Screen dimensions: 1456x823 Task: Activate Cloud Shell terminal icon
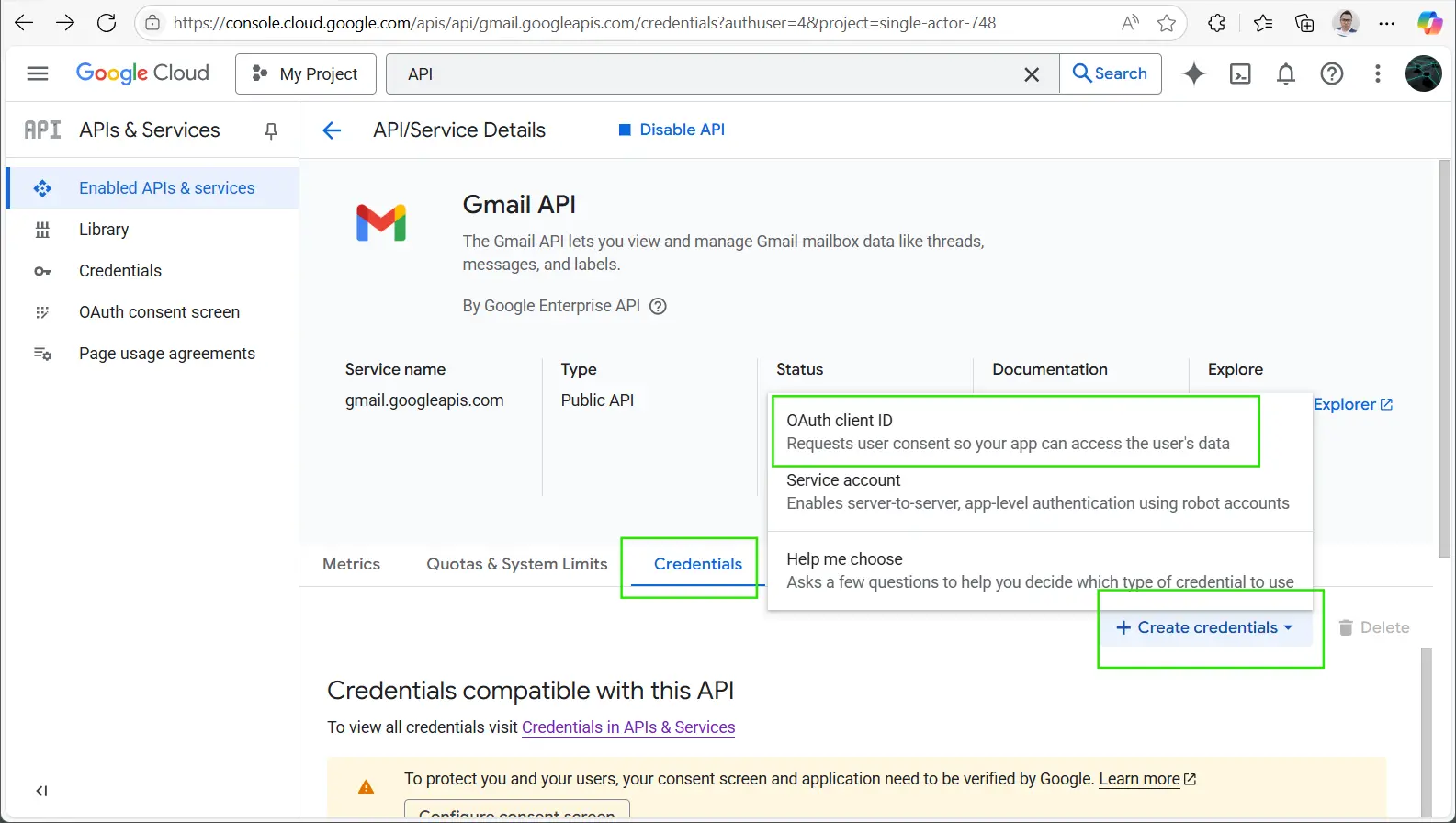(1239, 74)
